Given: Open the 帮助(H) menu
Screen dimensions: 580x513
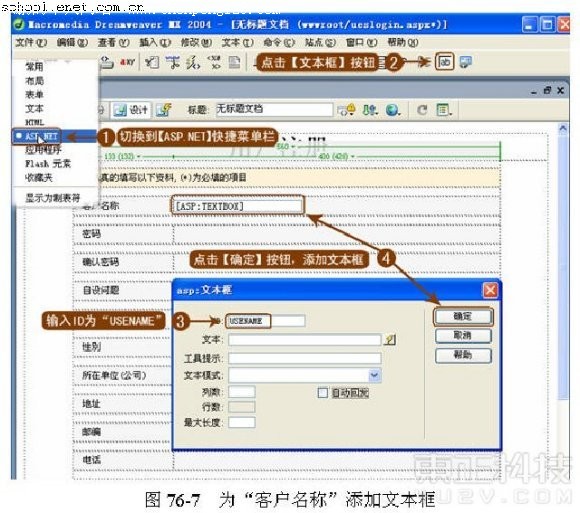Looking at the screenshot, I should 403,43.
